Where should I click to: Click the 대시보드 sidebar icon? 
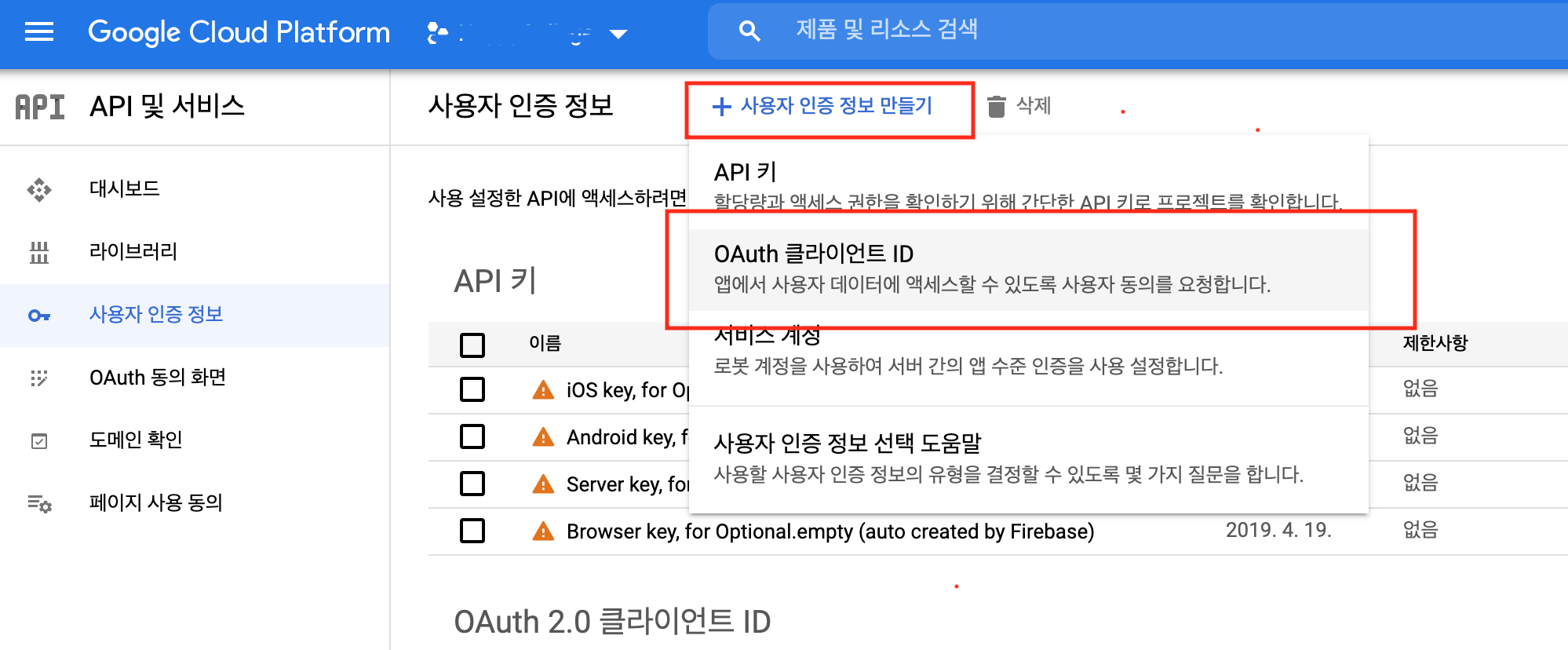pyautogui.click(x=39, y=189)
